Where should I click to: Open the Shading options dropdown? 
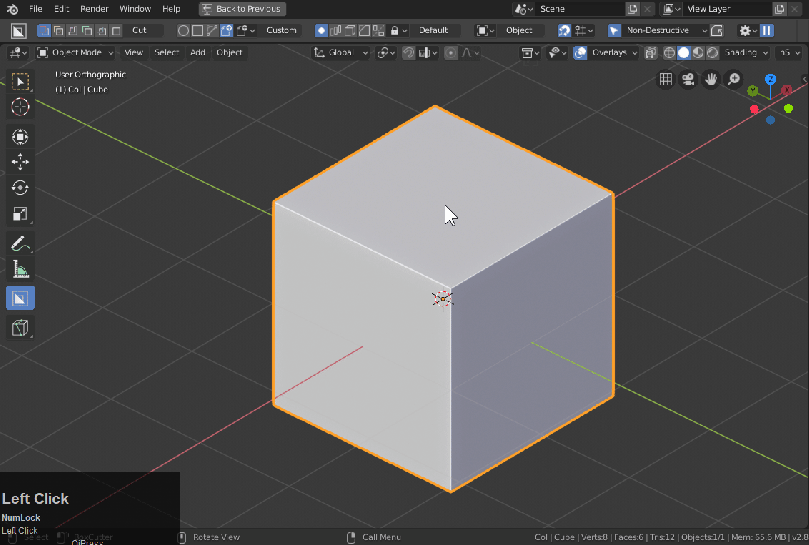tap(745, 53)
